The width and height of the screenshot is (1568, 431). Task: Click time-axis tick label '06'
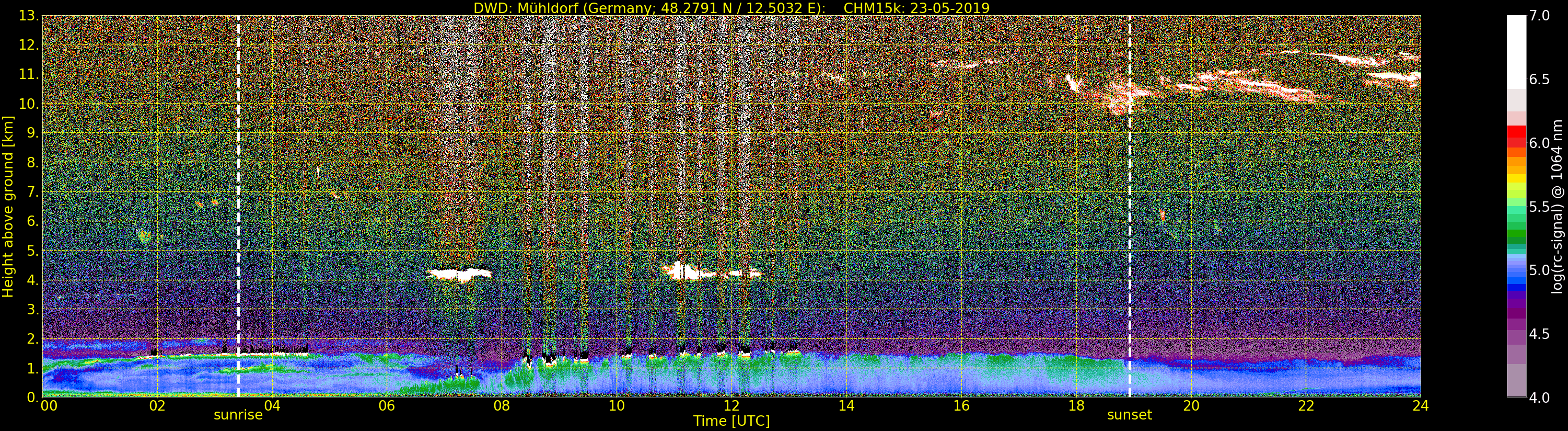pyautogui.click(x=387, y=405)
